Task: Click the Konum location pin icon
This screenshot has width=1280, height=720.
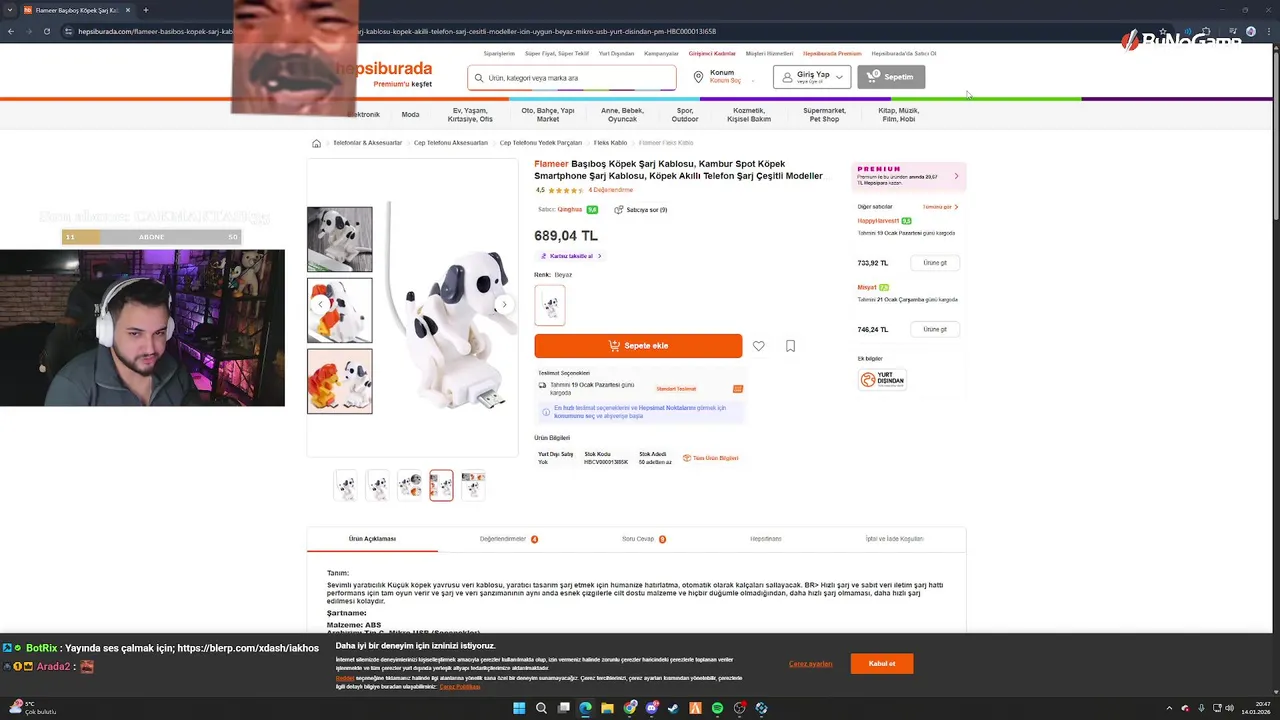Action: tap(698, 77)
